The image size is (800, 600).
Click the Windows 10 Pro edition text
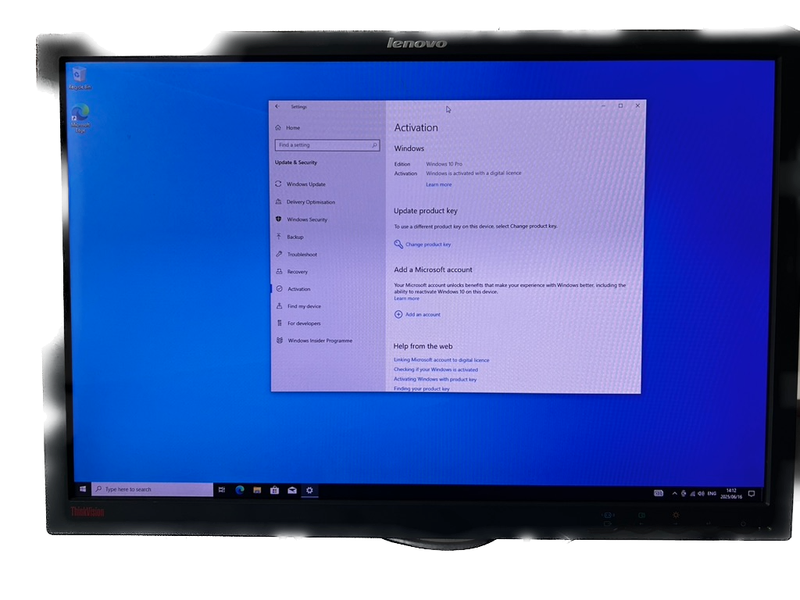[x=444, y=164]
